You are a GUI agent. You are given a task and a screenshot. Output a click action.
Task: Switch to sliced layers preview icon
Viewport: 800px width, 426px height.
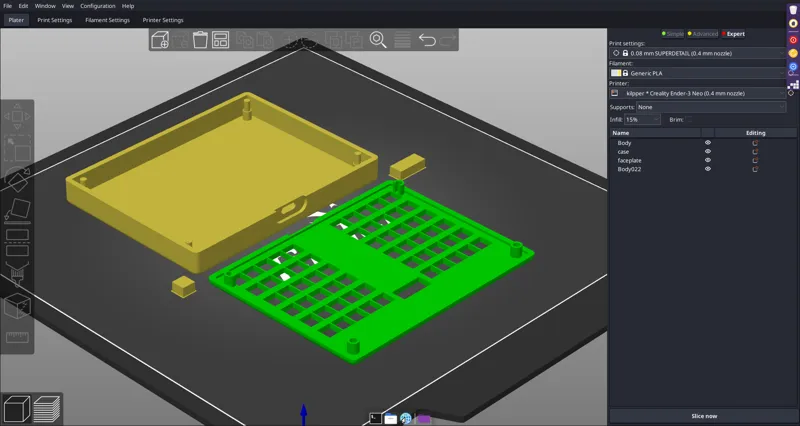coord(47,409)
